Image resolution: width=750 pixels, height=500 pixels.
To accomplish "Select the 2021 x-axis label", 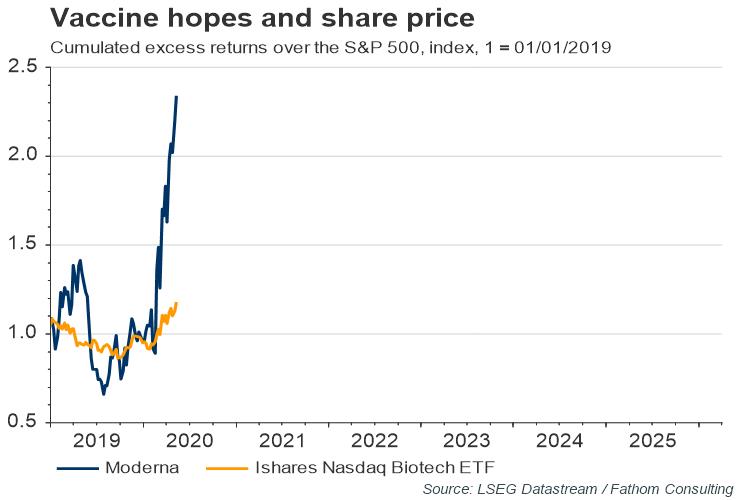I will click(x=278, y=441).
